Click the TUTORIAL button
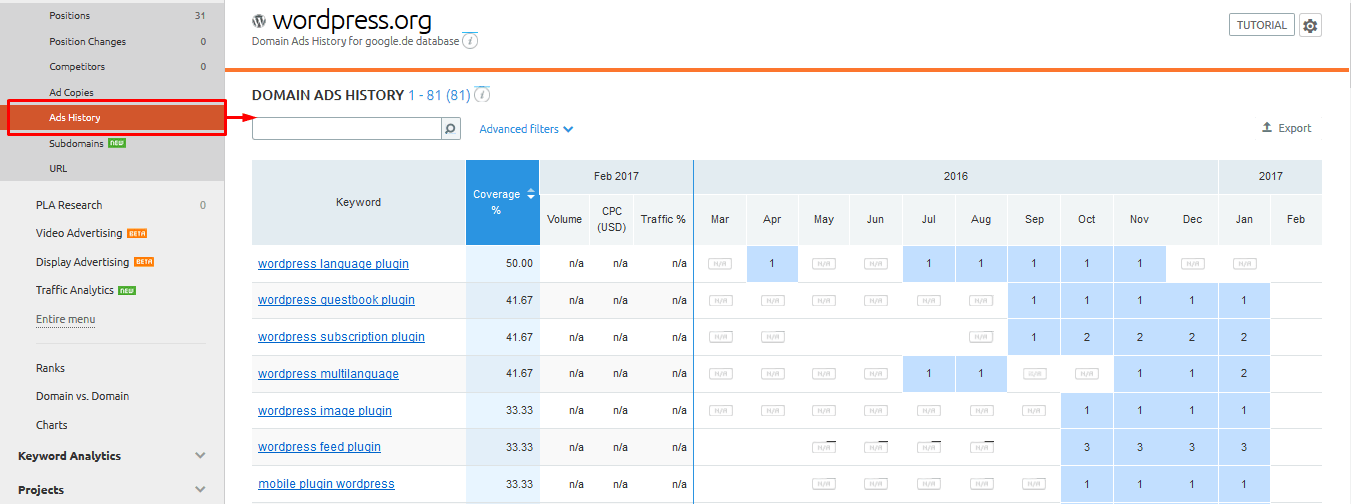Screen dimensions: 1351x504 1261,25
